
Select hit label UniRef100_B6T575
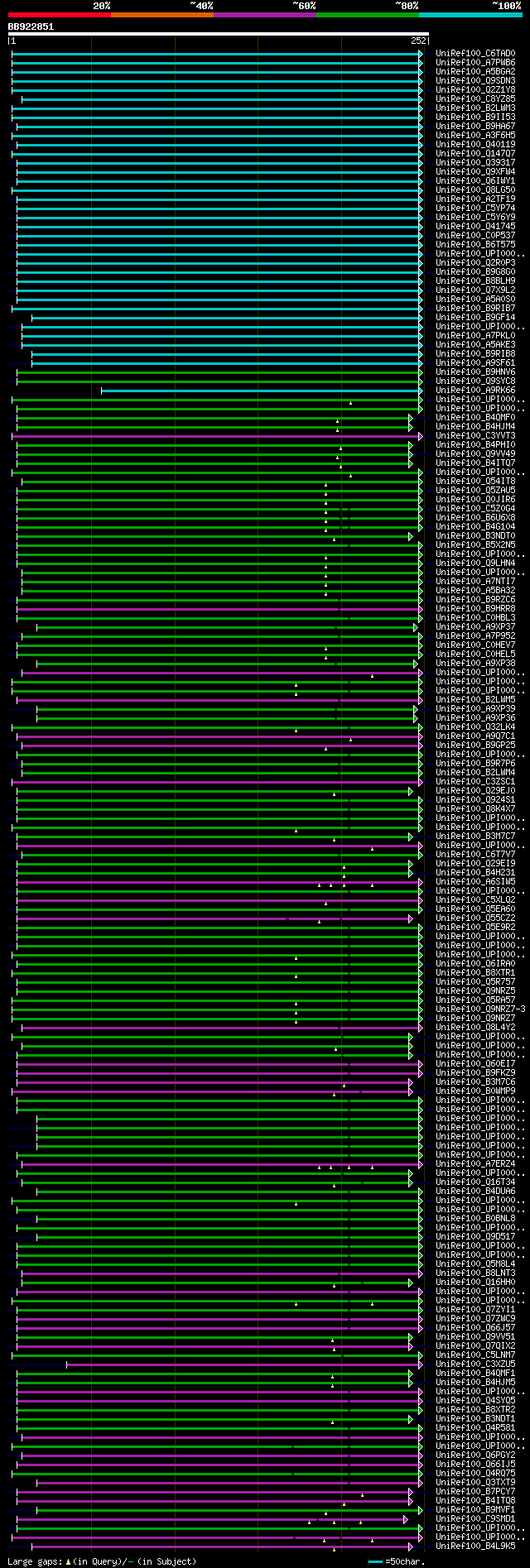click(x=475, y=245)
